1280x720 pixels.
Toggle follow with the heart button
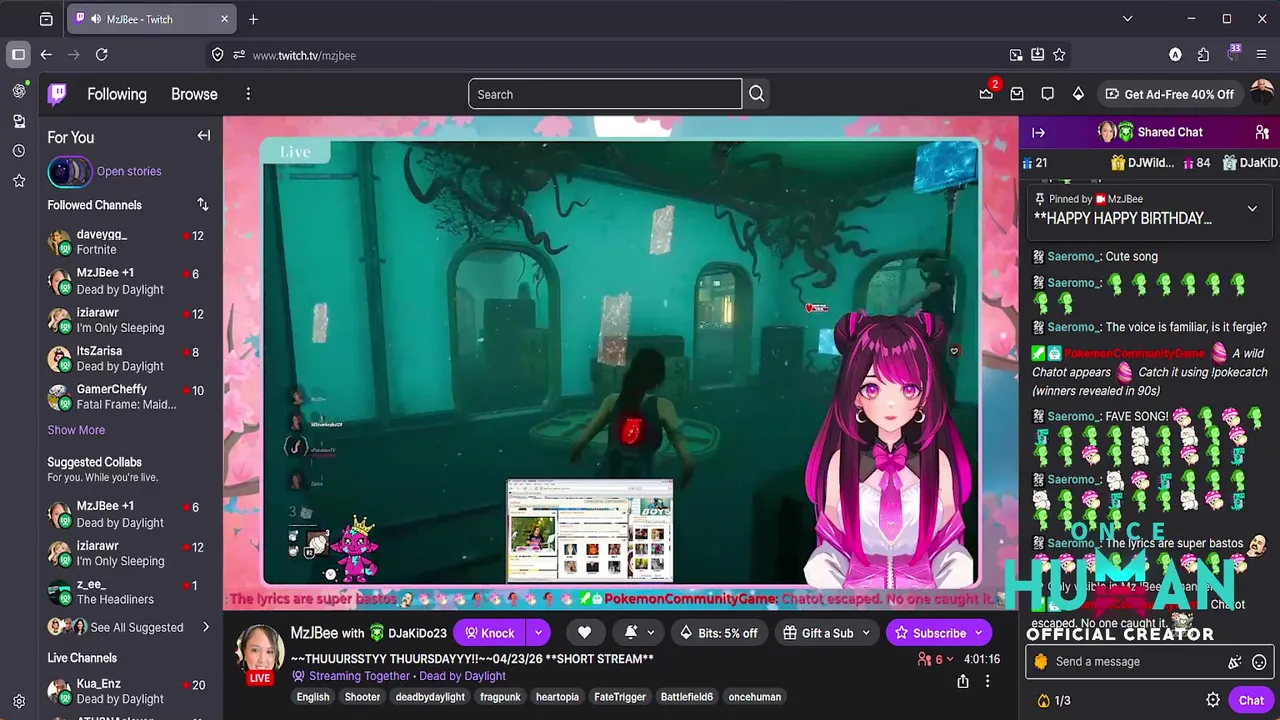[584, 633]
